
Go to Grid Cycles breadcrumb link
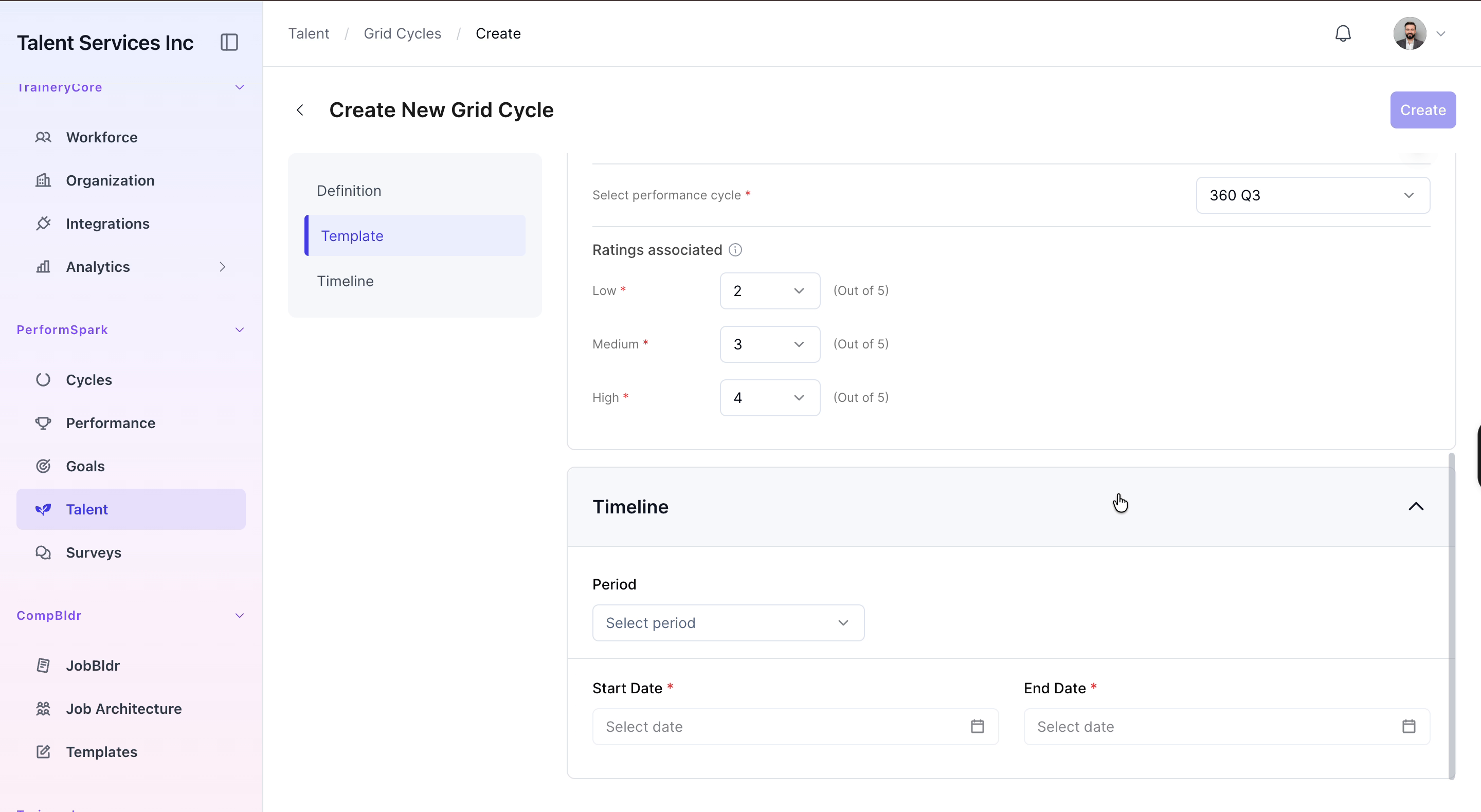pos(402,33)
